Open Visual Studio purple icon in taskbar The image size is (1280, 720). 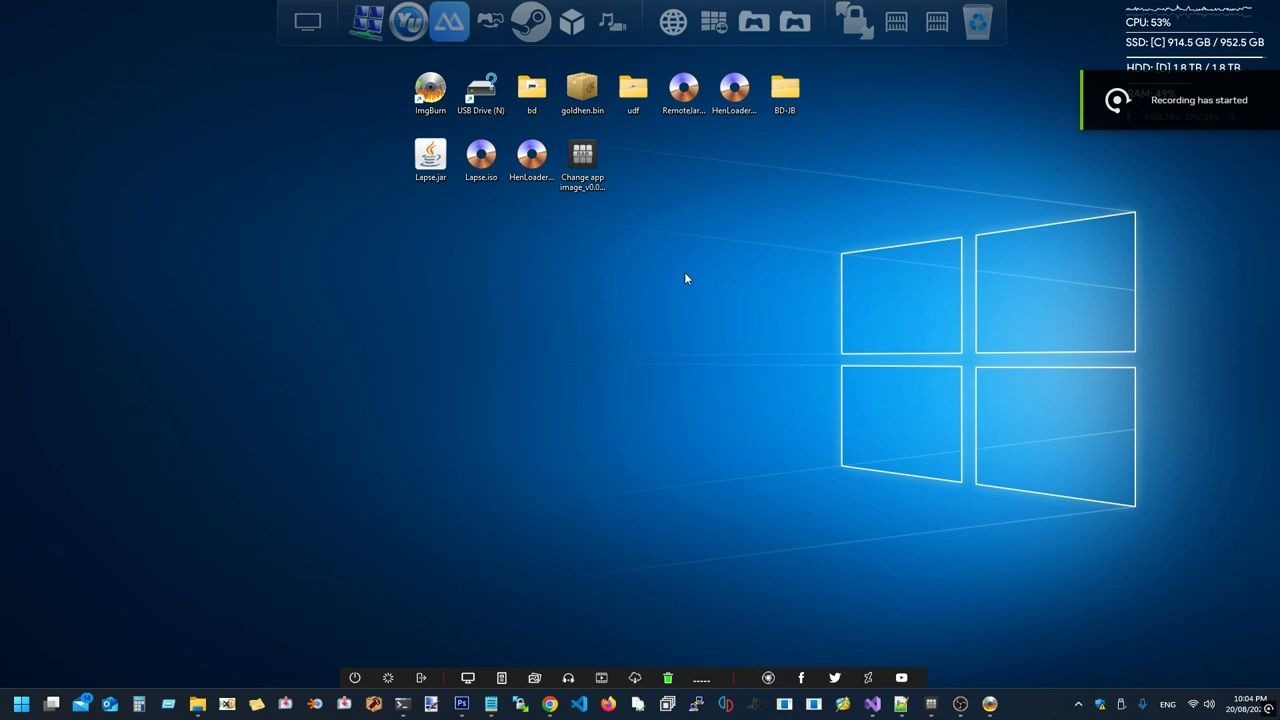[872, 704]
